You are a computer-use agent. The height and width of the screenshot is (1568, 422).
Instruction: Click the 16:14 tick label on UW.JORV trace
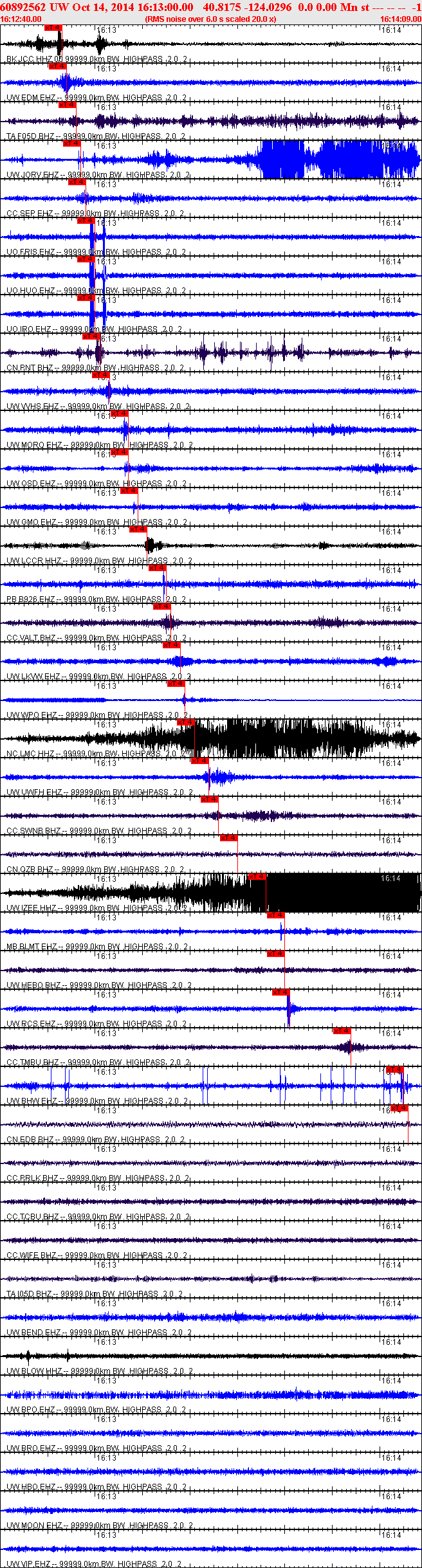390,146
